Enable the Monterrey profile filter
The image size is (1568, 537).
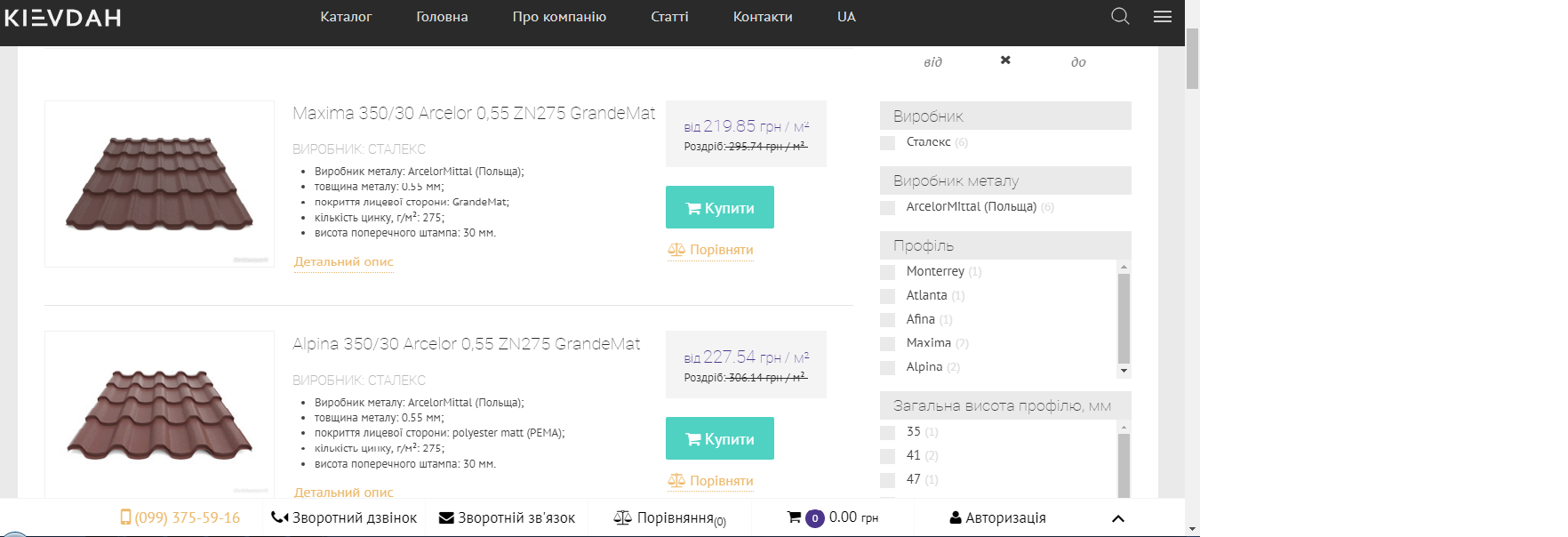pyautogui.click(x=887, y=272)
